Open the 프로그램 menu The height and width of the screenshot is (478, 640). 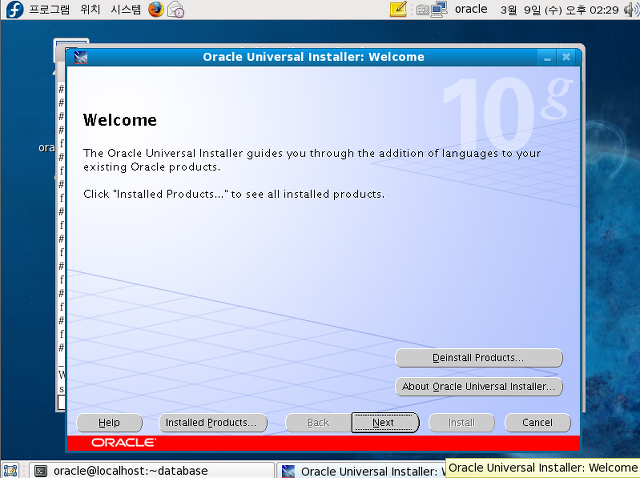coord(49,9)
